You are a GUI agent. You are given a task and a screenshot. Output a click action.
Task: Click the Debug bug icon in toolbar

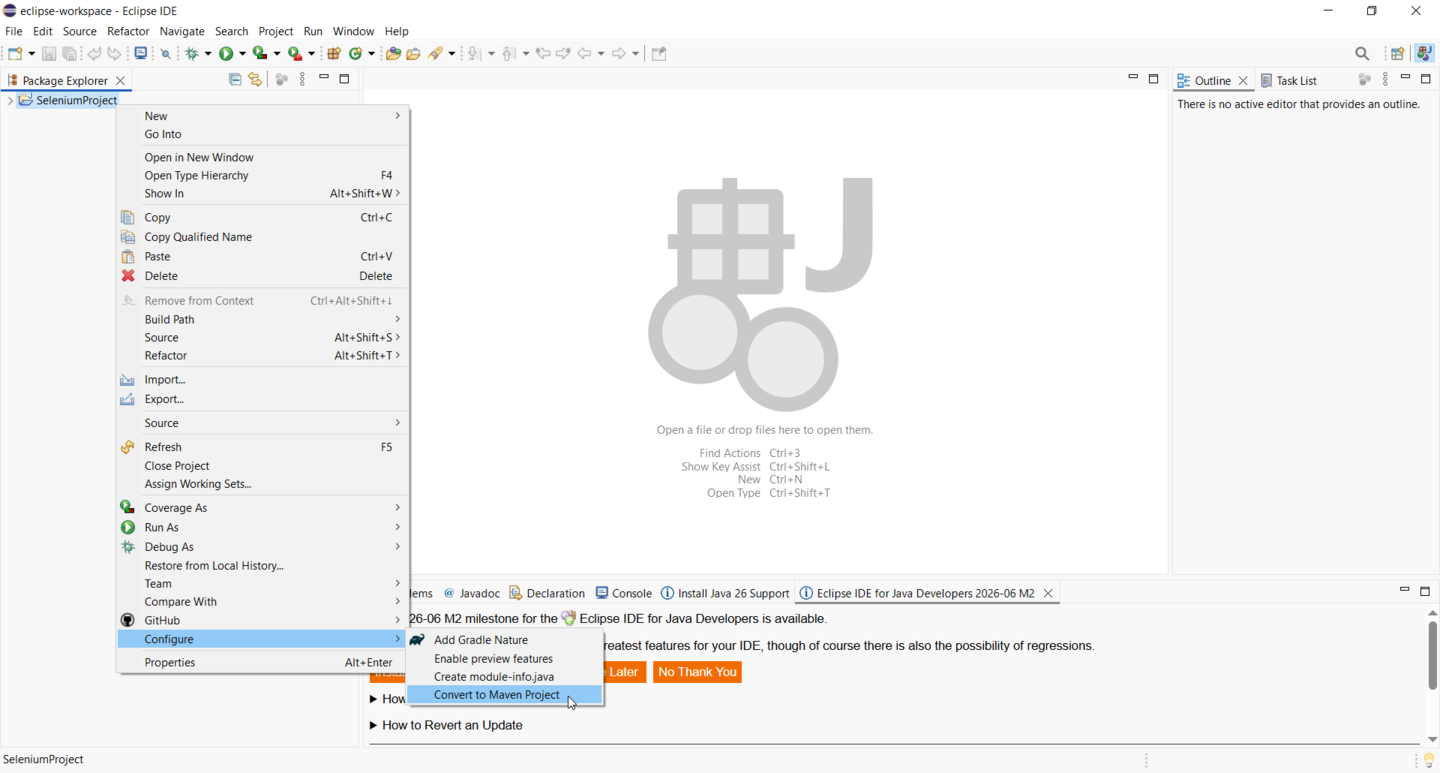coord(192,54)
